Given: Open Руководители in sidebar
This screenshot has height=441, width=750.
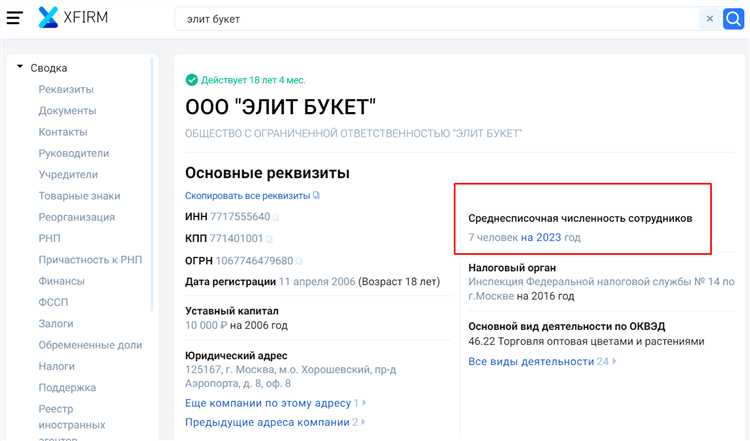Looking at the screenshot, I should [74, 154].
